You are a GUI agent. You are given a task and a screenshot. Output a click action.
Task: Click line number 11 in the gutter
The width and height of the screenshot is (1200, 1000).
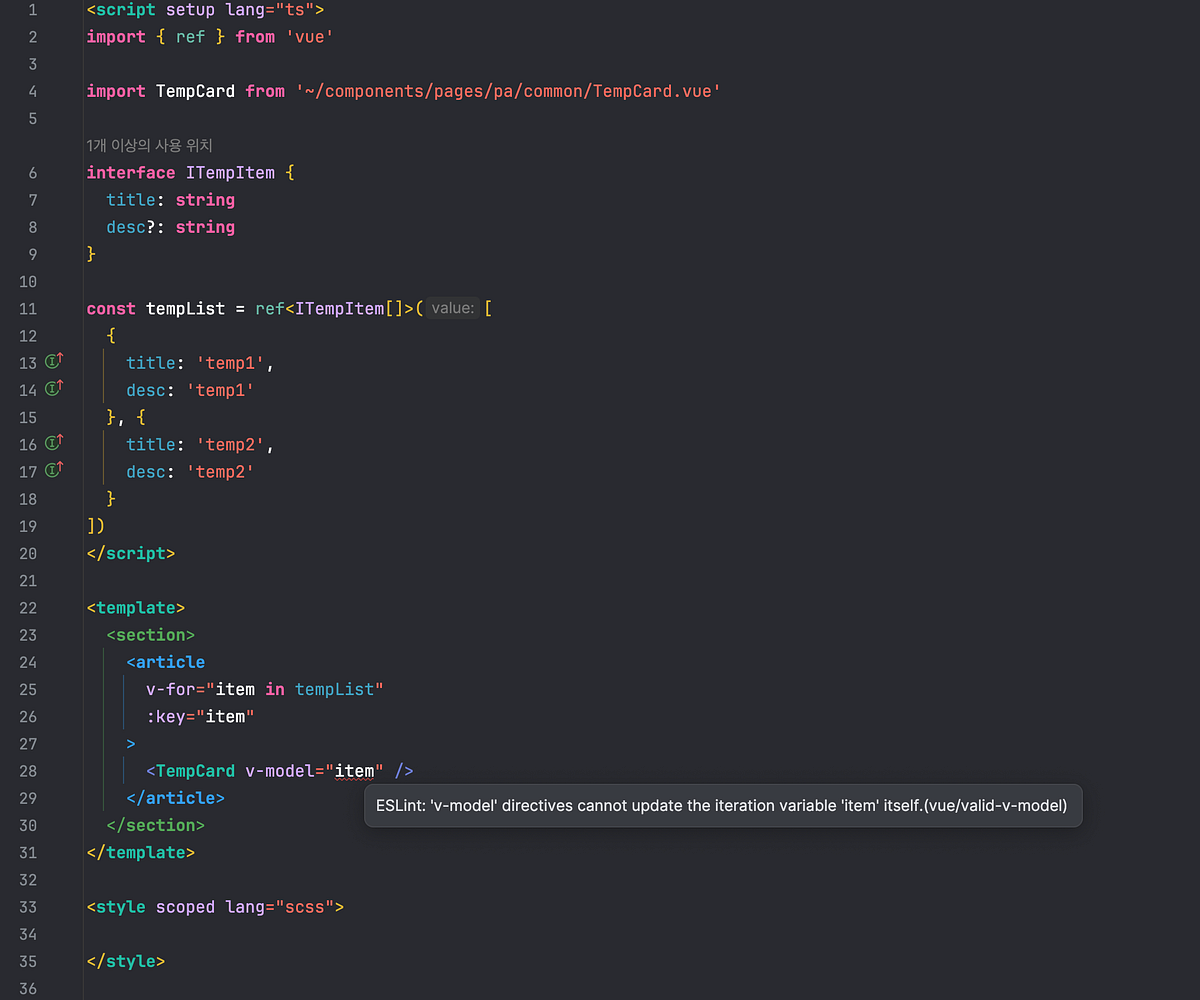tap(27, 308)
